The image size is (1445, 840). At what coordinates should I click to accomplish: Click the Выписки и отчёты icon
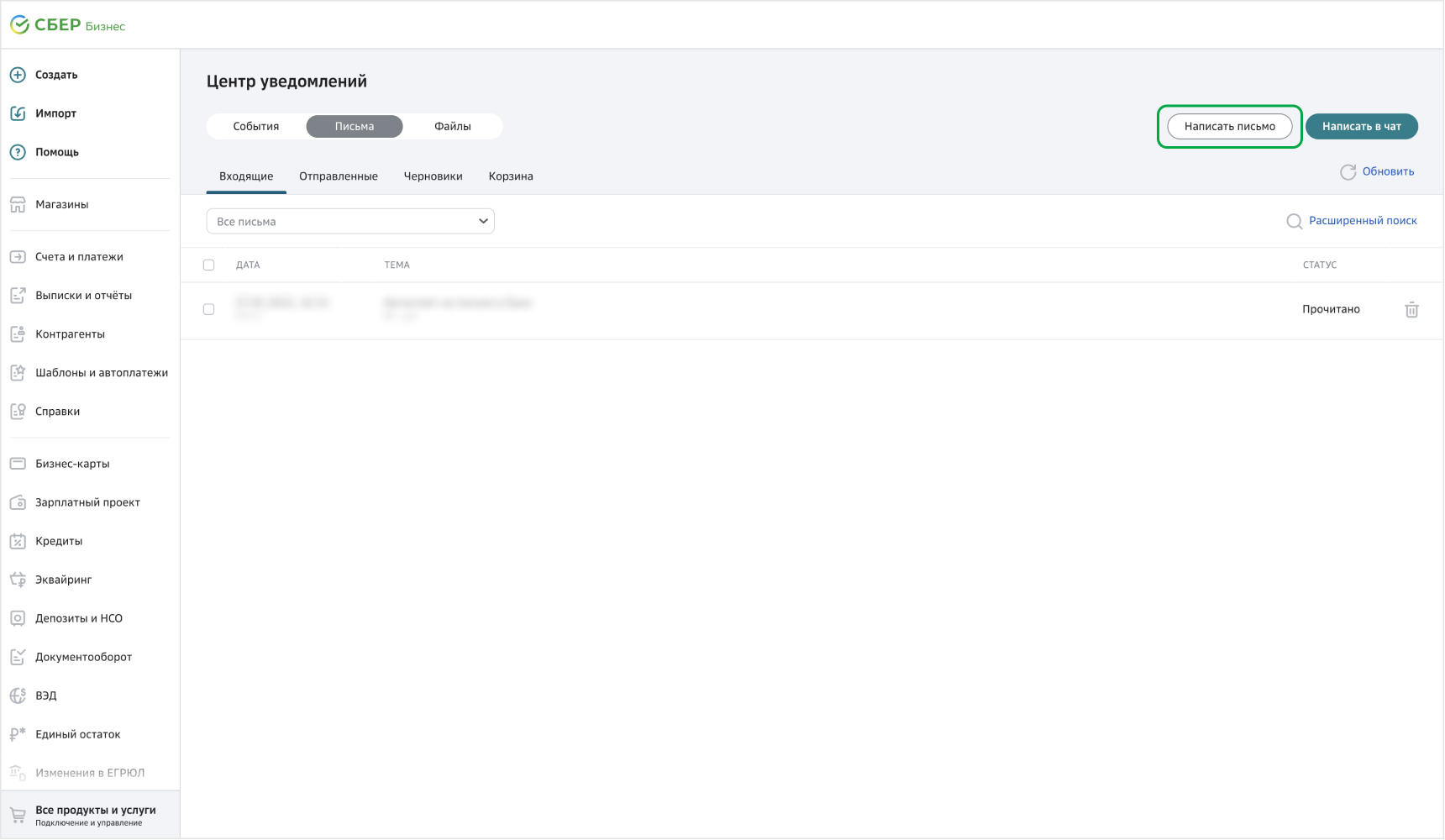pos(18,296)
